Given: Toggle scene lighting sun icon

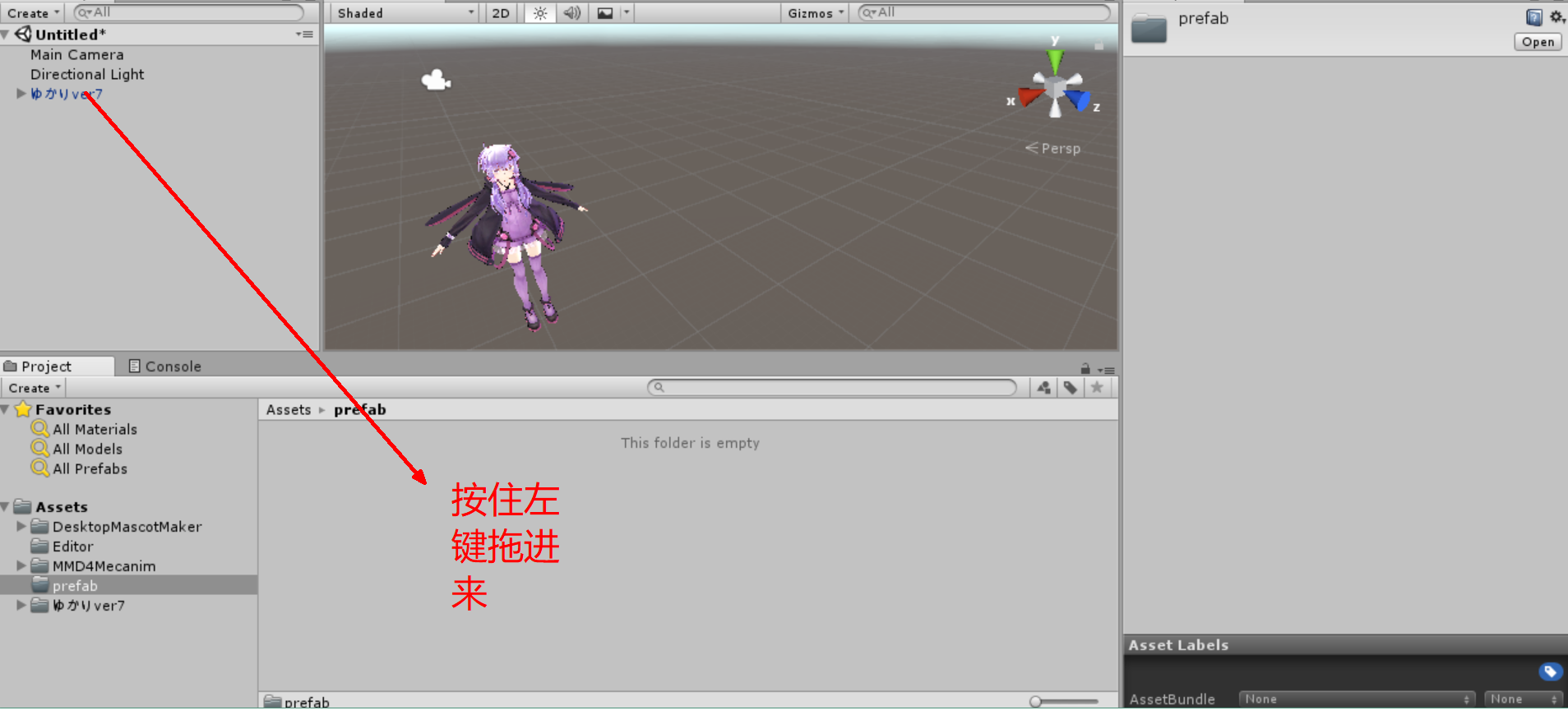Looking at the screenshot, I should tap(540, 13).
